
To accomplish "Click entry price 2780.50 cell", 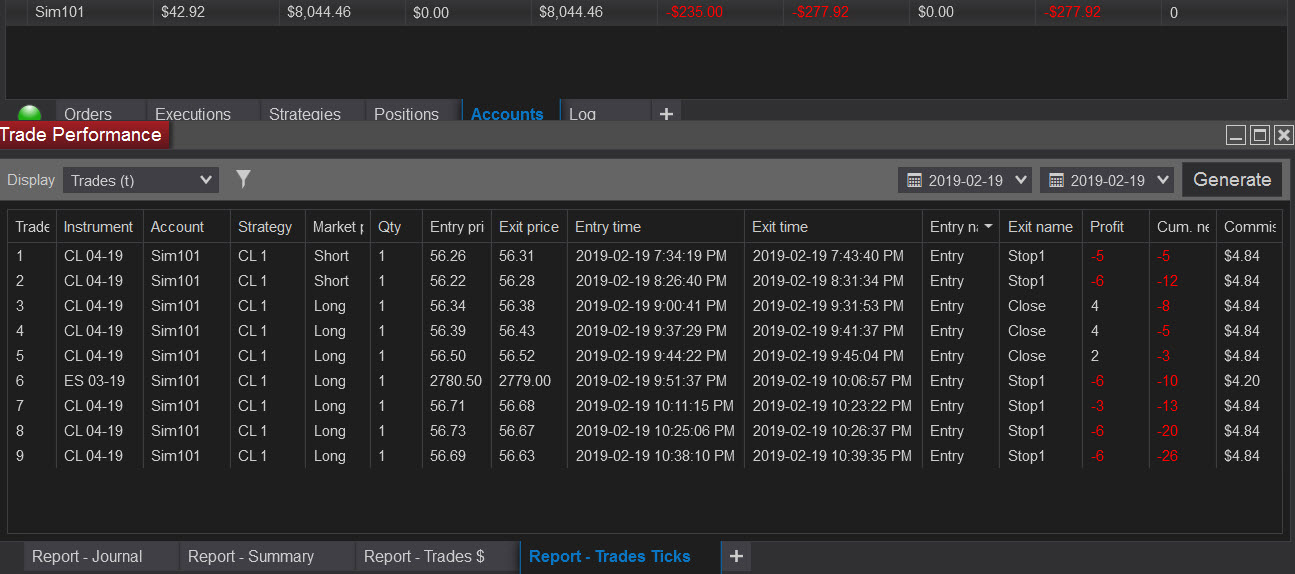I will 456,381.
